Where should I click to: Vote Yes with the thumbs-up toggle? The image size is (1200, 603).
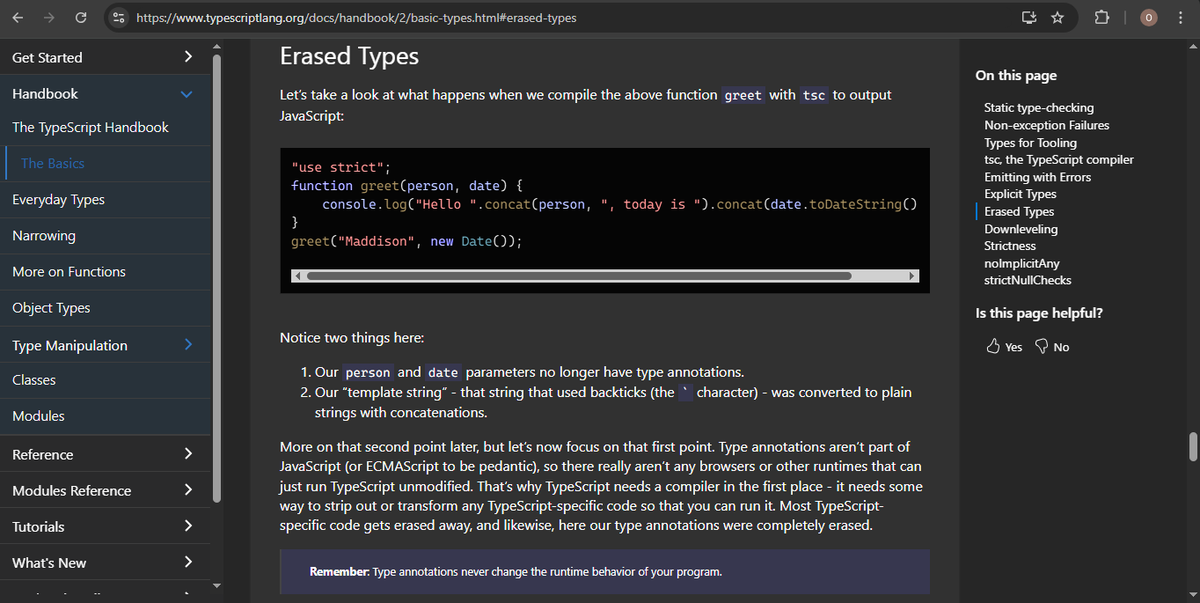click(x=1002, y=346)
